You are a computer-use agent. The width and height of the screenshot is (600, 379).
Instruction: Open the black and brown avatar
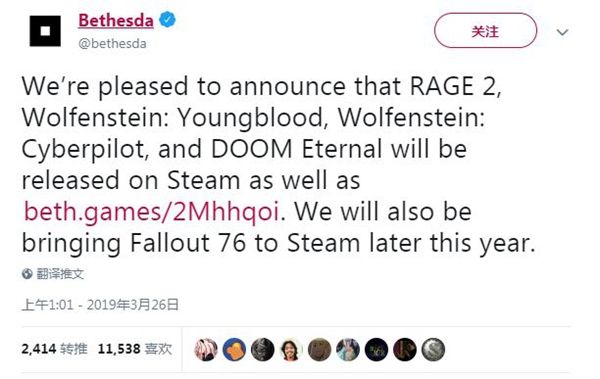(x=405, y=350)
